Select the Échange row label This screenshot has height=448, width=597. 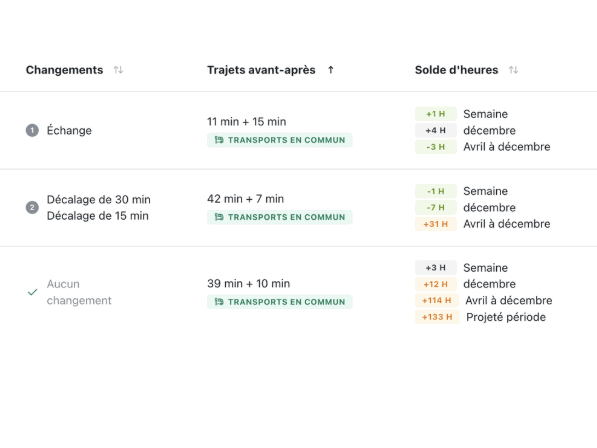pos(69,131)
